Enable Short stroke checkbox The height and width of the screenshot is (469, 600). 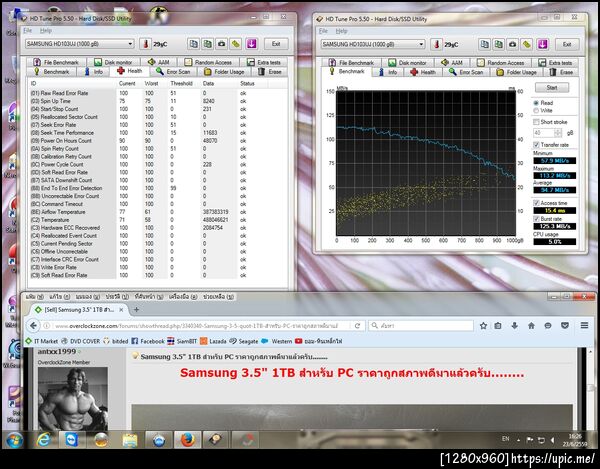[536, 122]
